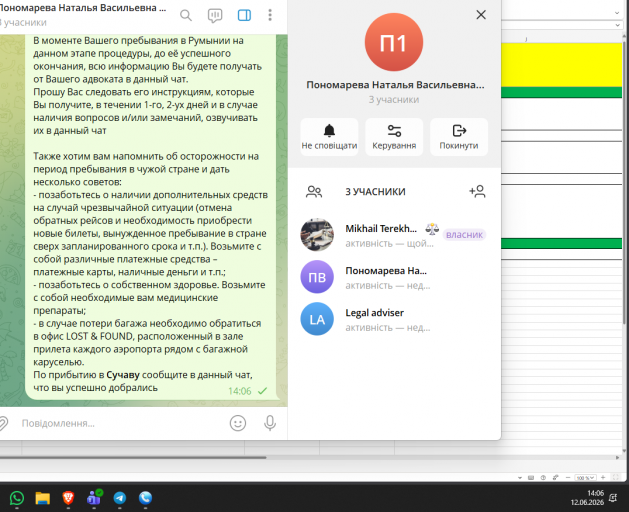Screen dimensions: 629x512
Task: Open File Explorer from the taskbar
Action: [43, 498]
